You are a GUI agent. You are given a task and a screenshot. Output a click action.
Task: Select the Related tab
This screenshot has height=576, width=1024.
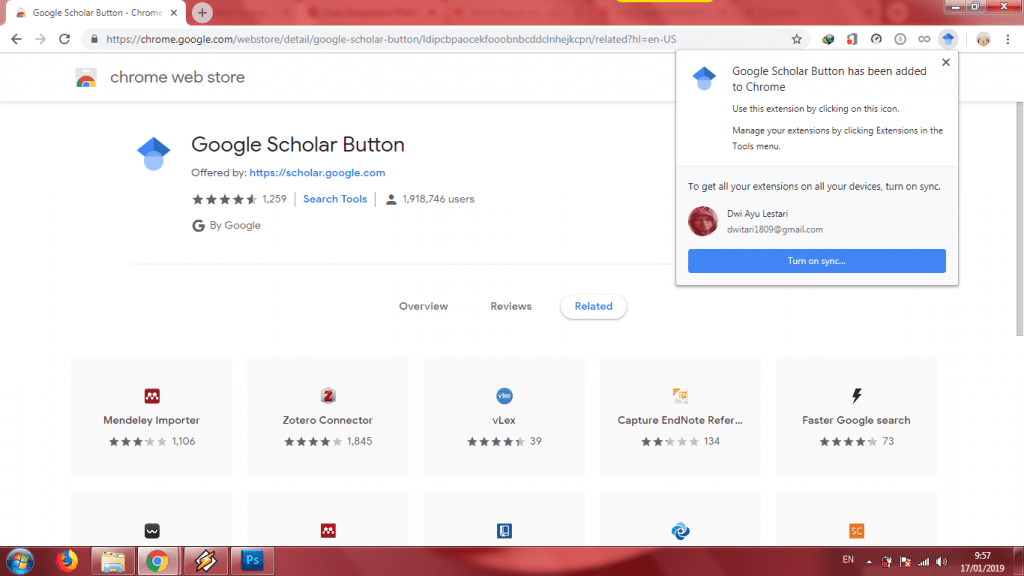[x=593, y=306]
